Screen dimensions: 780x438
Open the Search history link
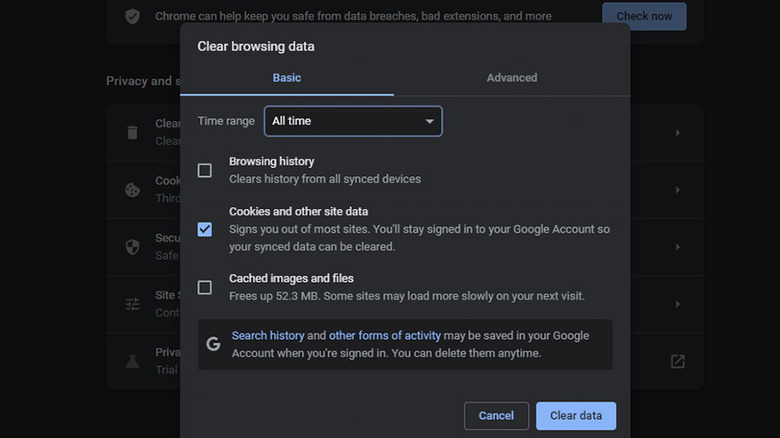pos(267,336)
